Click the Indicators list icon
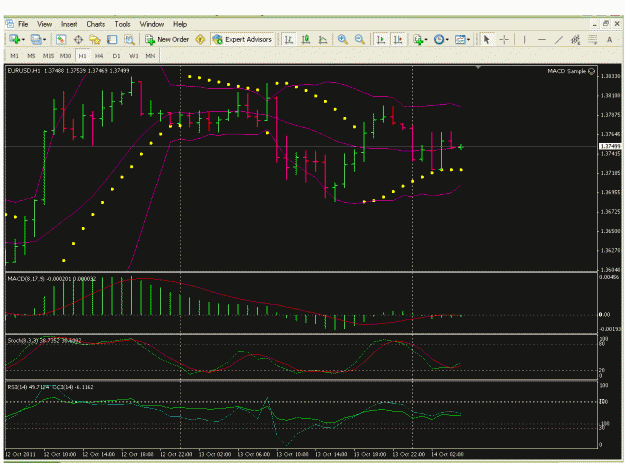Image resolution: width=625 pixels, height=463 pixels. (418, 39)
